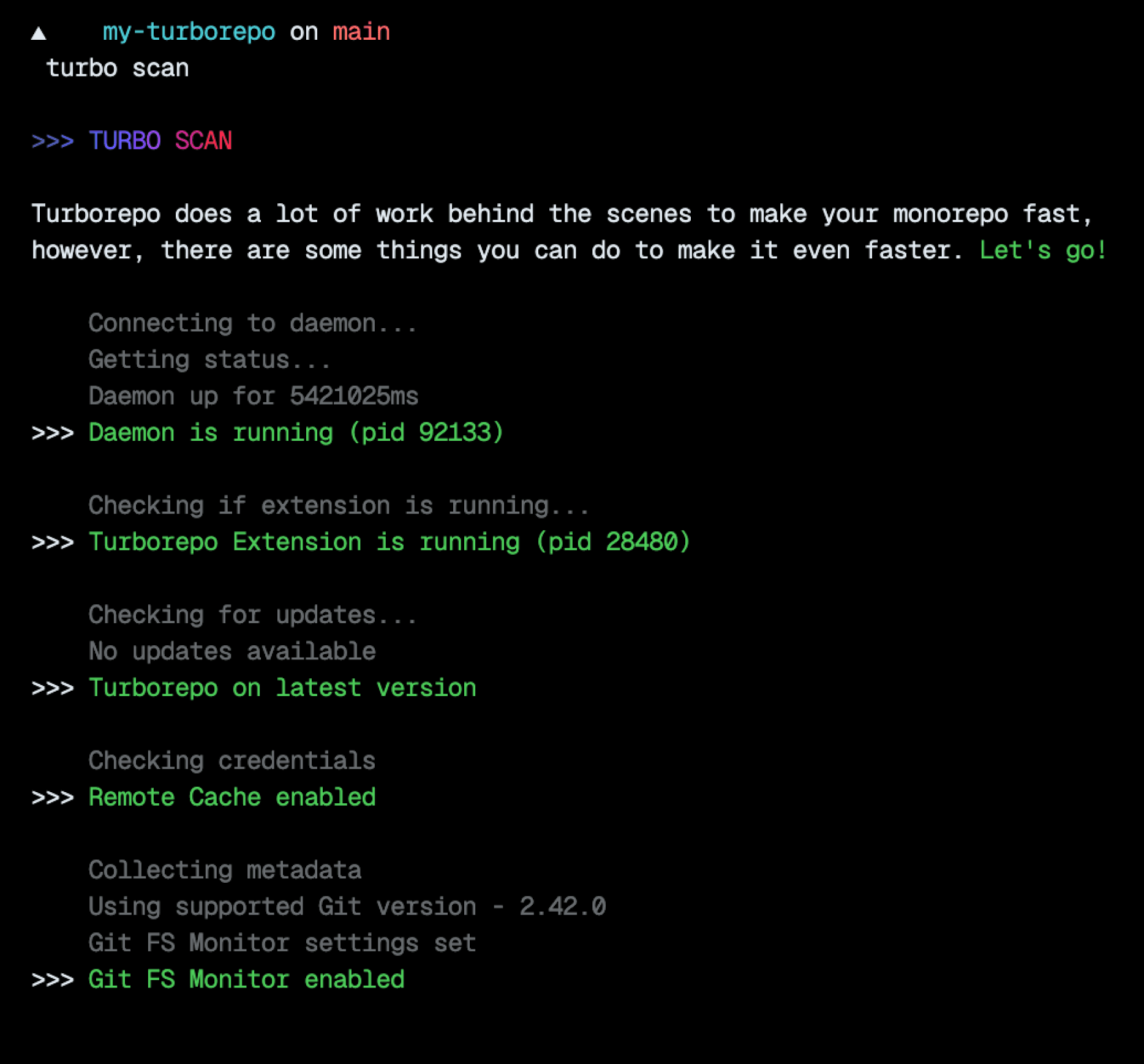Click the Connecting to daemon line

pyautogui.click(x=252, y=323)
